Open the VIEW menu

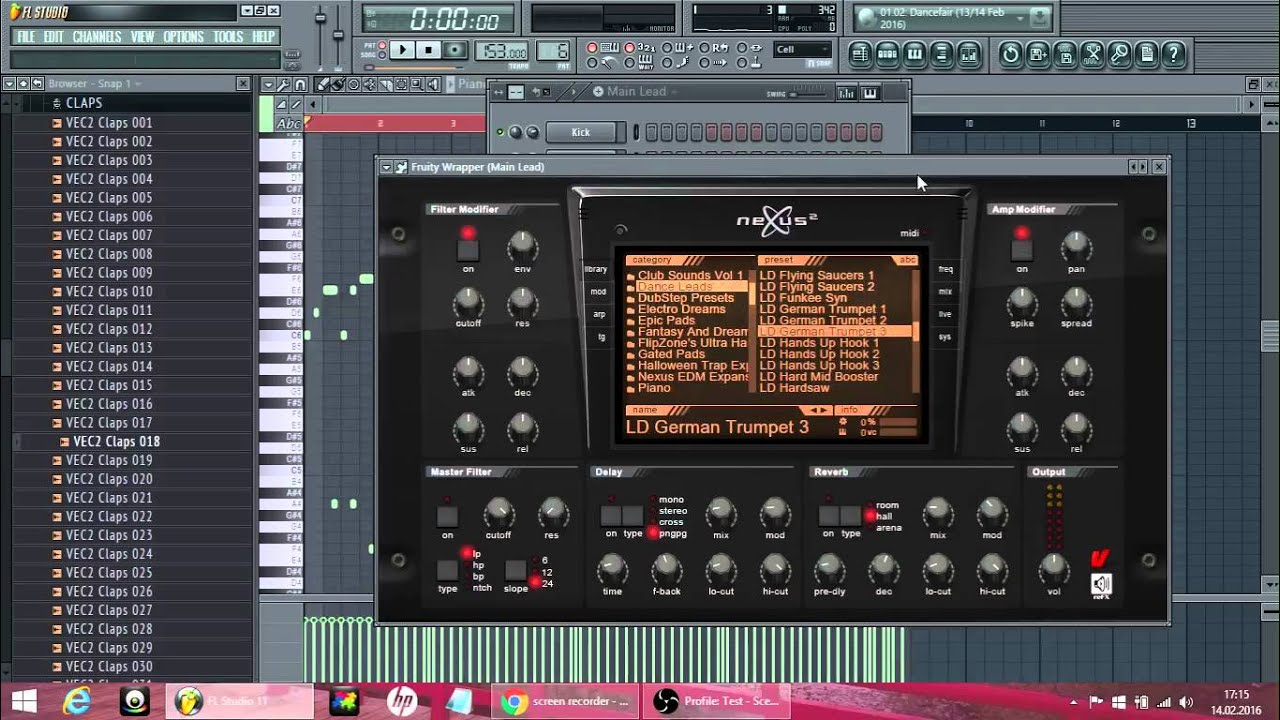(x=142, y=37)
